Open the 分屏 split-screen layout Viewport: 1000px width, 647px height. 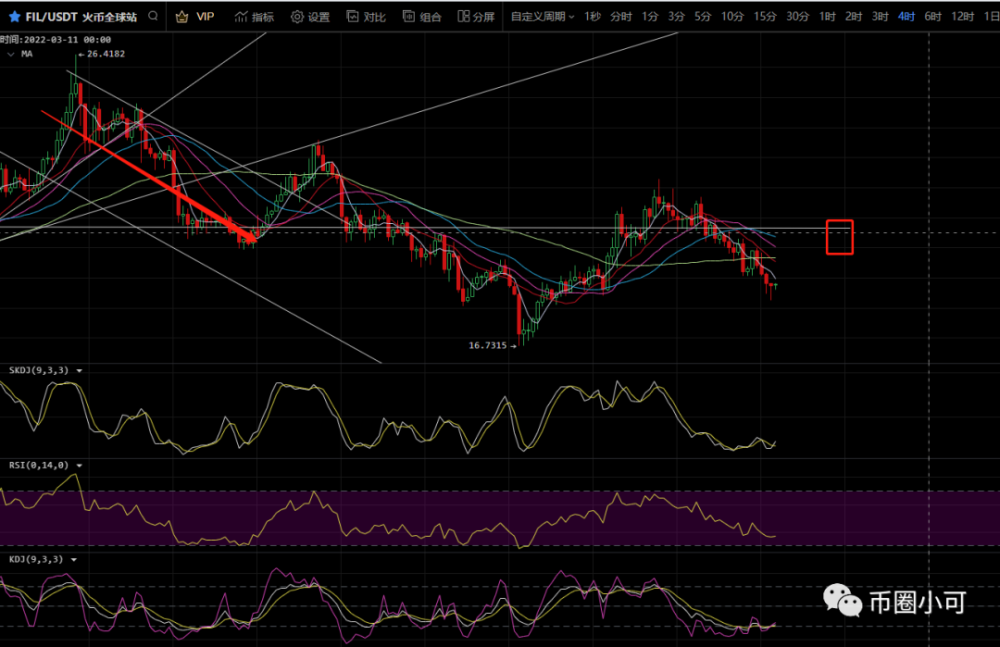click(x=476, y=17)
